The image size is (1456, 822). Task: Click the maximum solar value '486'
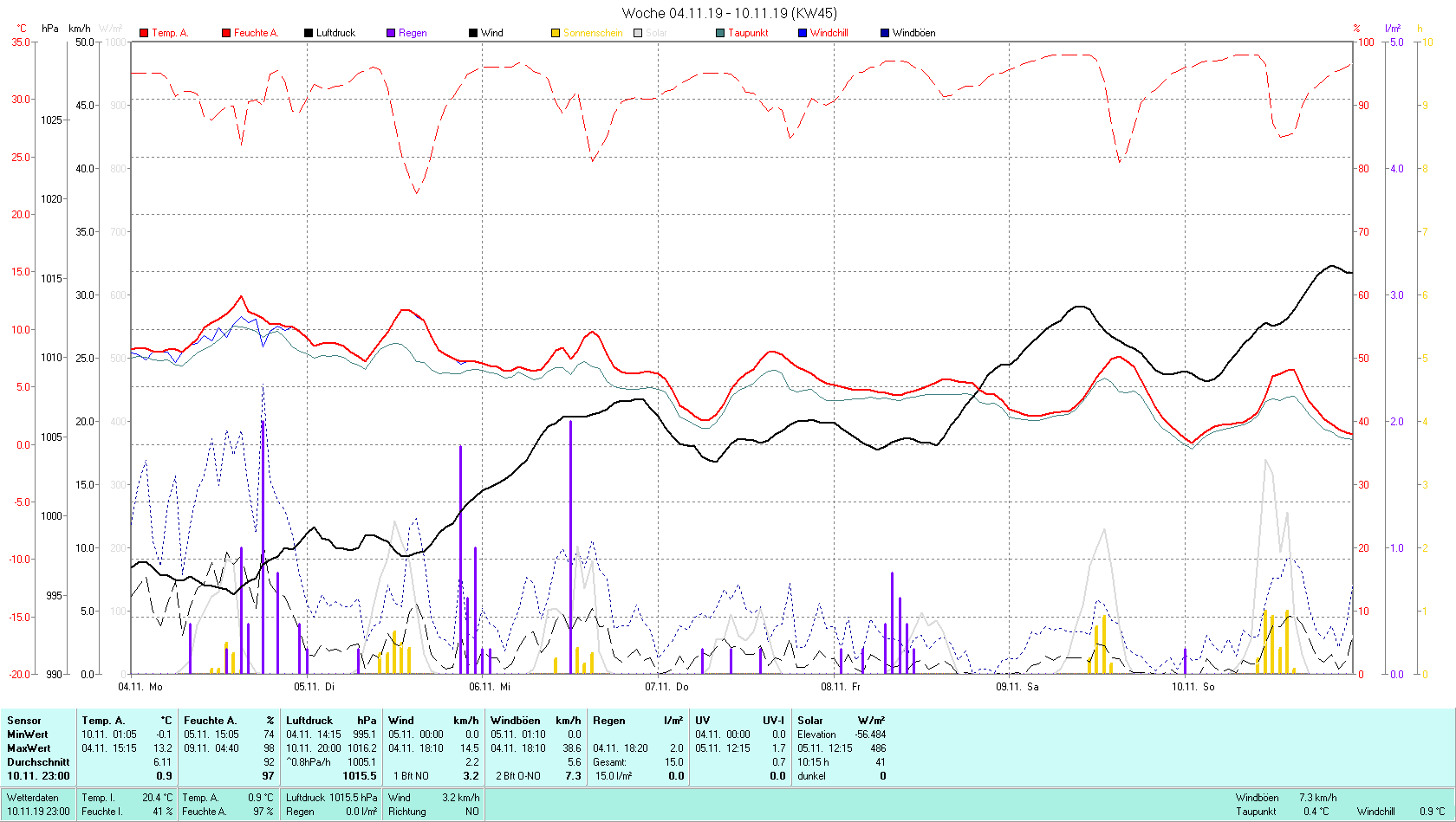[x=878, y=748]
